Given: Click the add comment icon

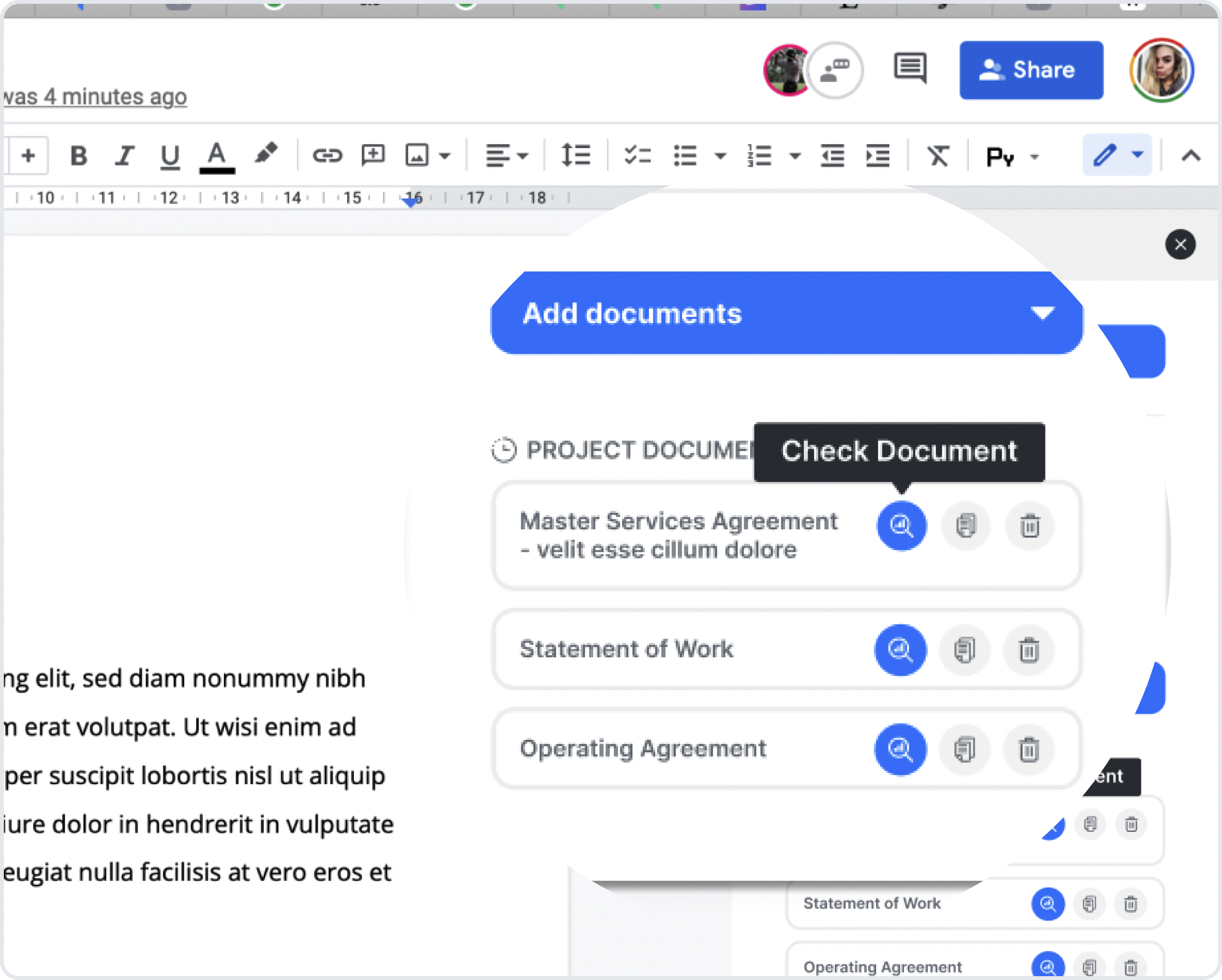Looking at the screenshot, I should [x=373, y=155].
